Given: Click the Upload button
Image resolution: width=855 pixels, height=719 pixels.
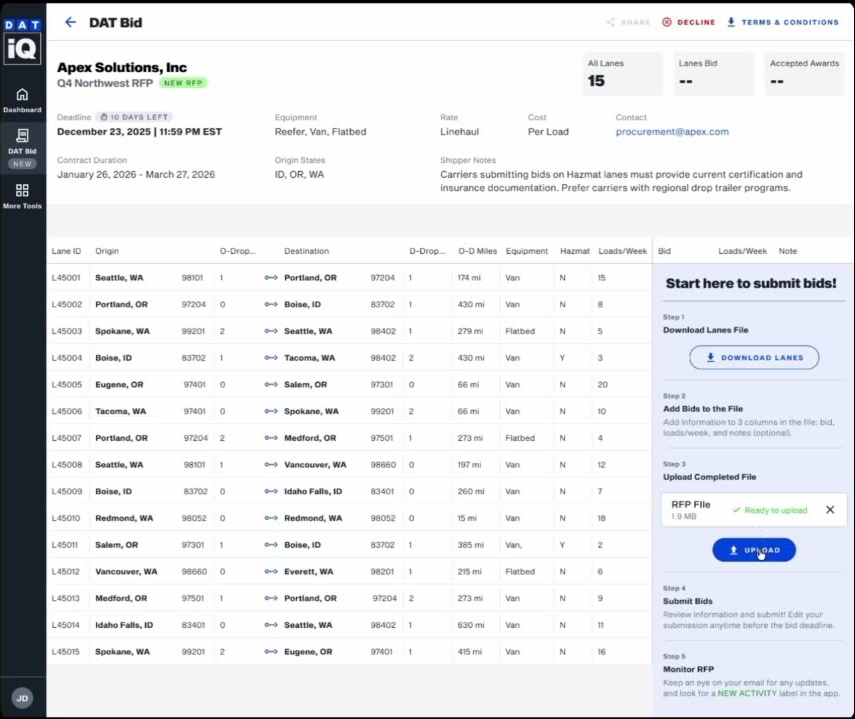Looking at the screenshot, I should (x=754, y=550).
